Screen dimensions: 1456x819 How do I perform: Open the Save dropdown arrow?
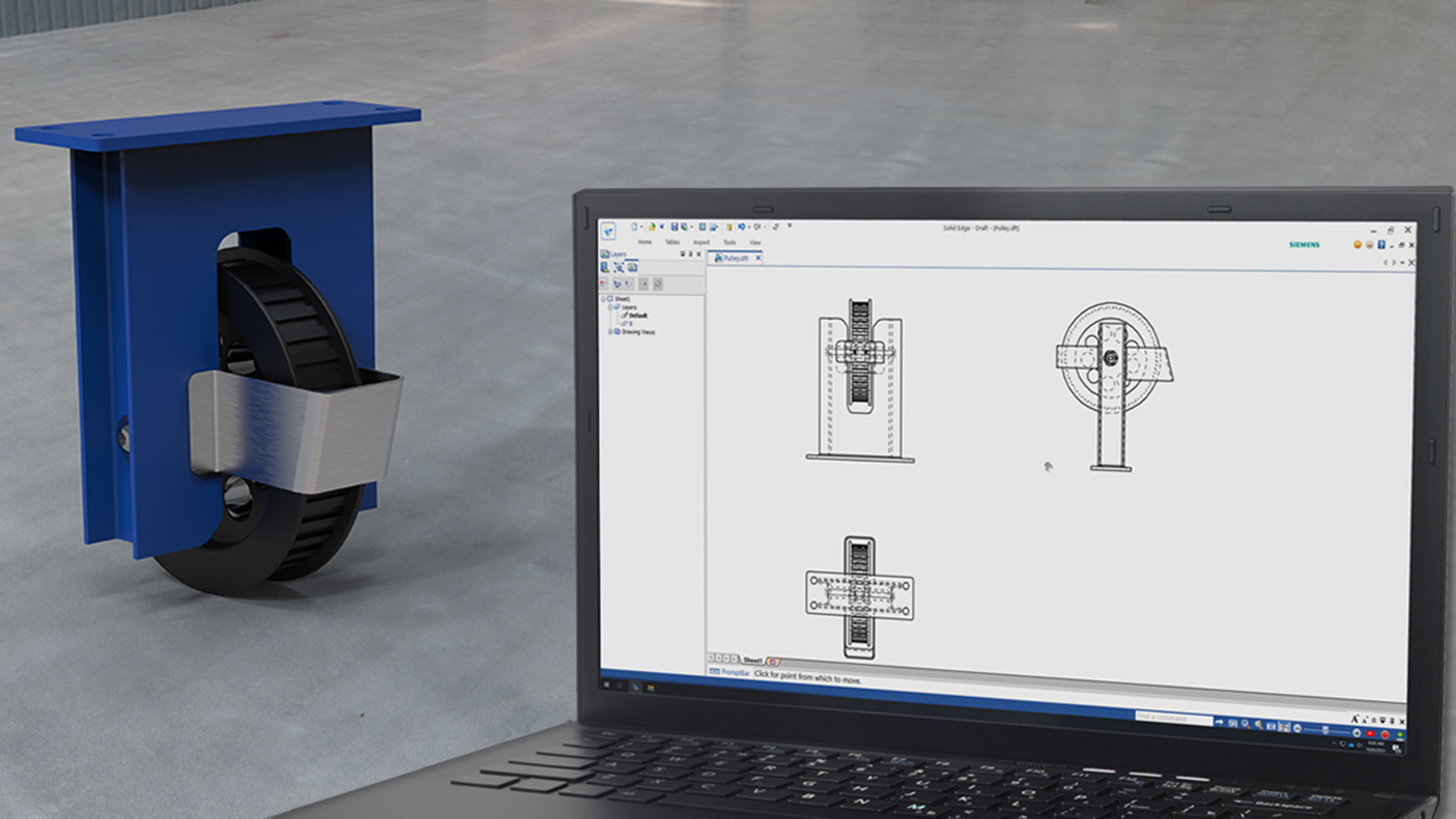pos(692,226)
